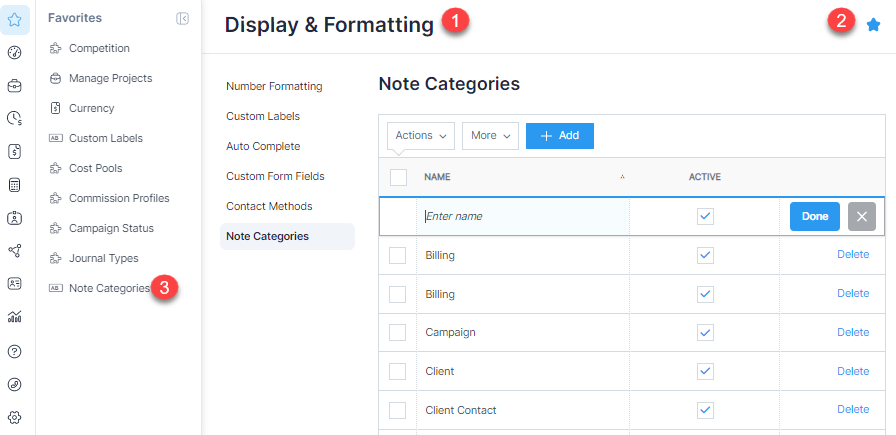This screenshot has width=896, height=435.
Task: Open the settings gear icon
Action: [15, 418]
